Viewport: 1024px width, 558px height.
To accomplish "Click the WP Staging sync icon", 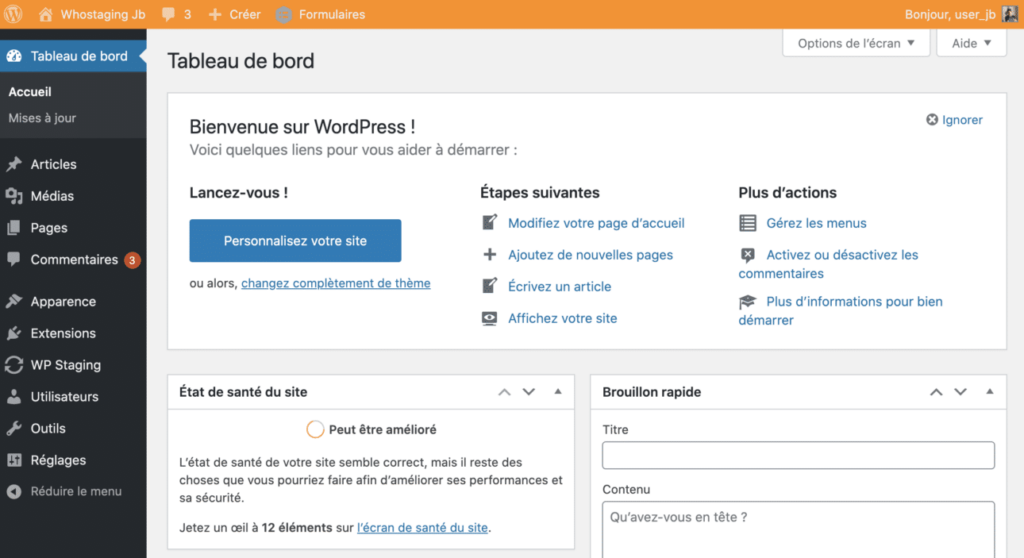I will point(14,365).
